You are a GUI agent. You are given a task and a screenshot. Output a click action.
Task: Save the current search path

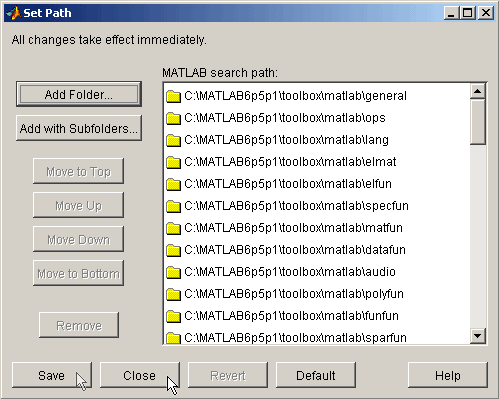(x=52, y=375)
